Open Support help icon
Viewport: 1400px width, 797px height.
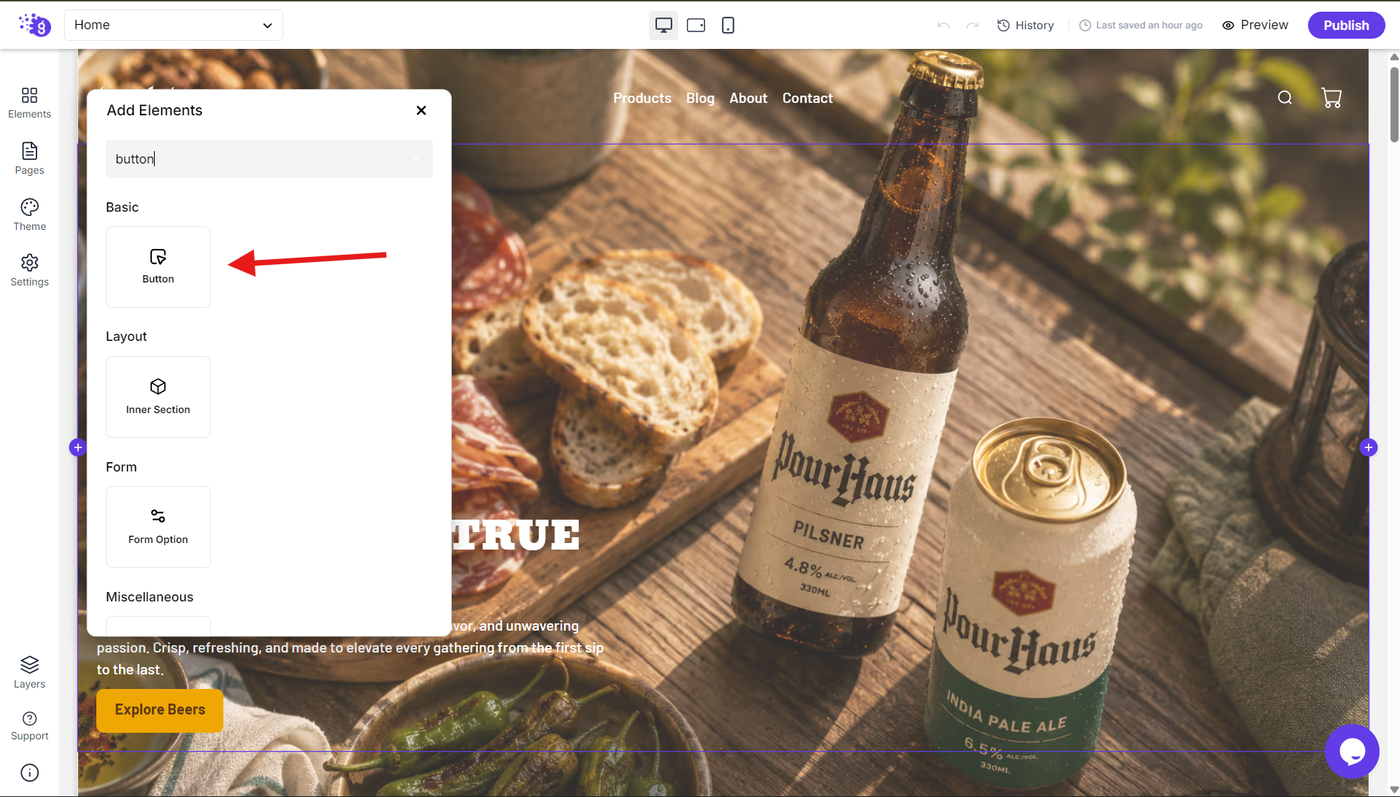29,726
